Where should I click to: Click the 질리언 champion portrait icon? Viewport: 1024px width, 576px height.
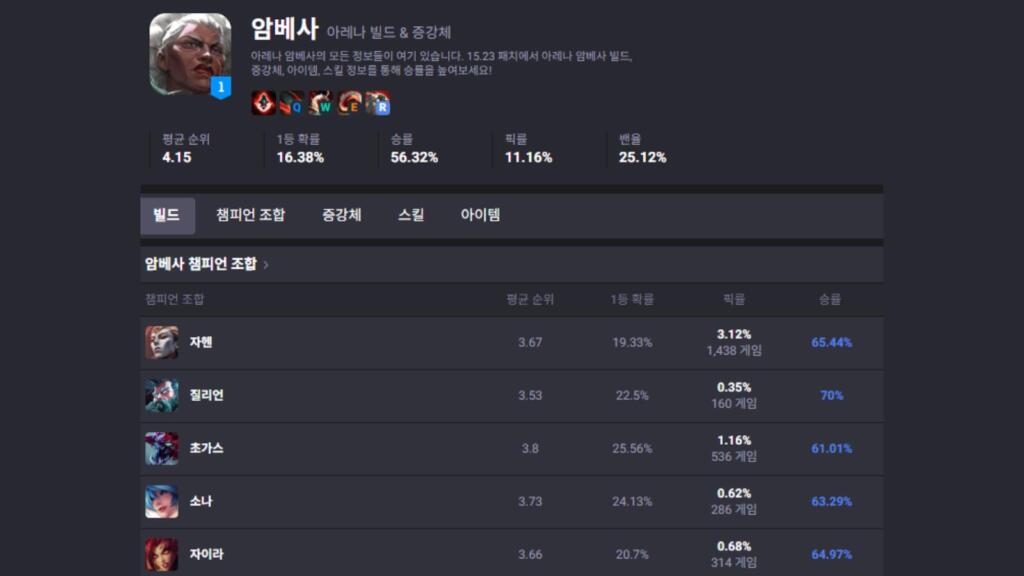[x=162, y=395]
